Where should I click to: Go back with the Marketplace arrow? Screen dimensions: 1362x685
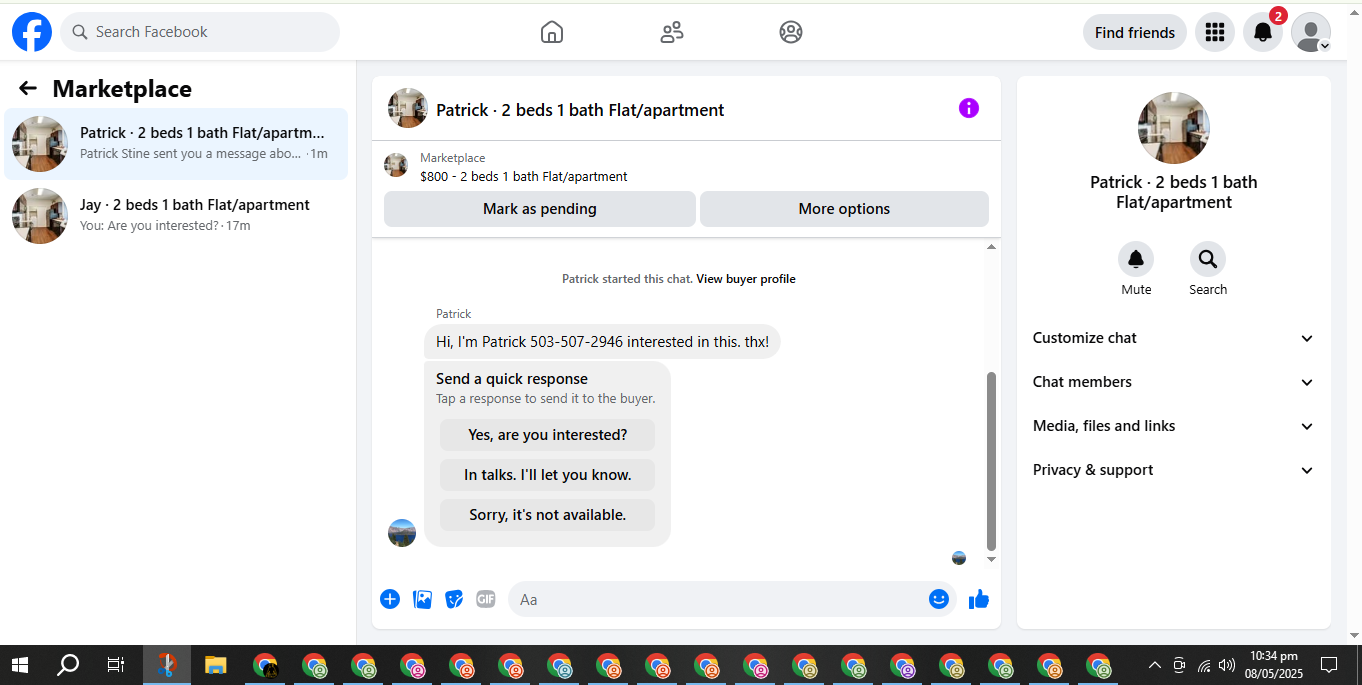28,89
